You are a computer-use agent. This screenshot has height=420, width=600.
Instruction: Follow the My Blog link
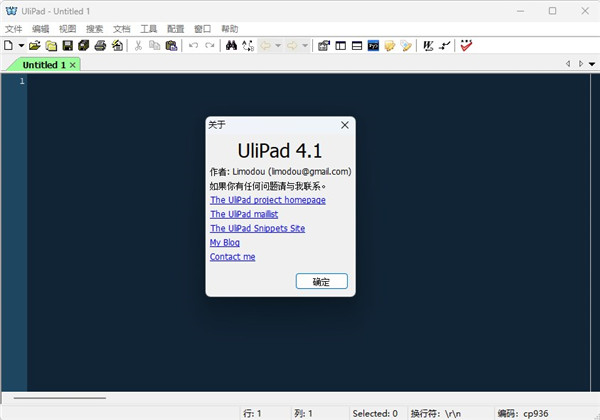224,242
